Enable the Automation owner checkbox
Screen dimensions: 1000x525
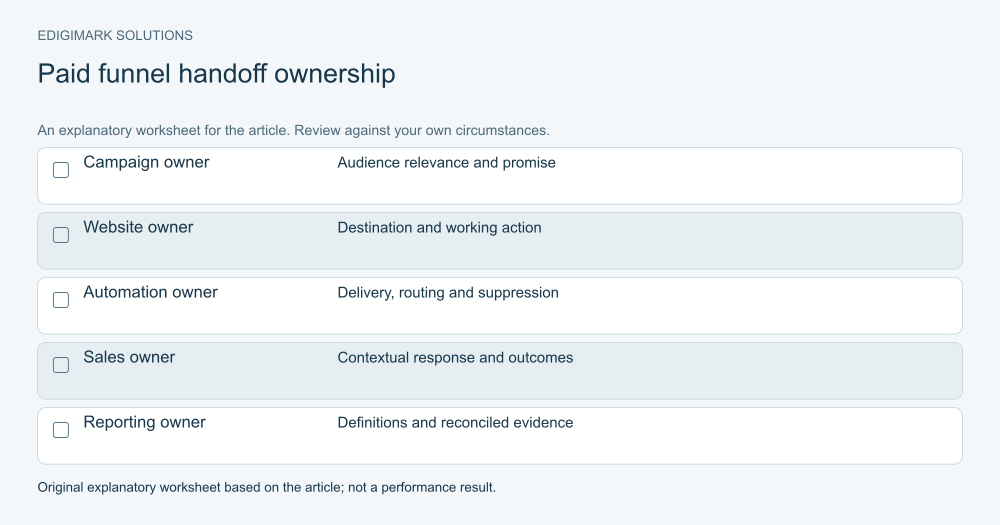pyautogui.click(x=61, y=300)
